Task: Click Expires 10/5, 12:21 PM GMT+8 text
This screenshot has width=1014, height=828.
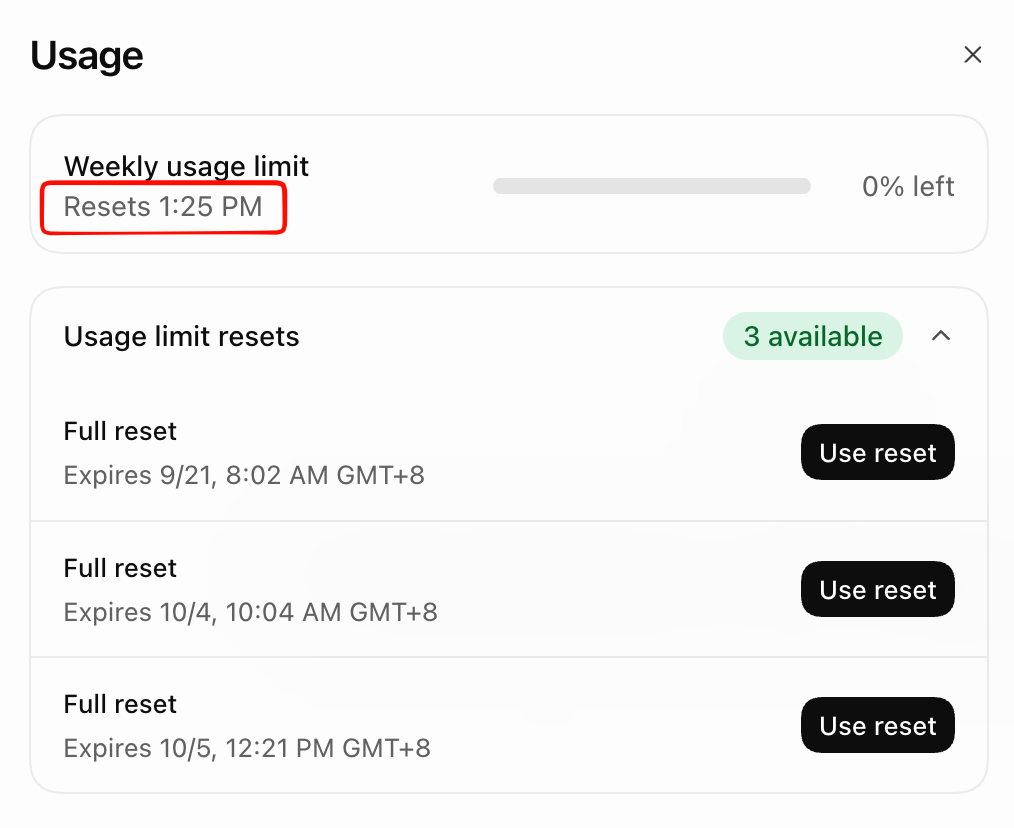Action: pos(247,748)
